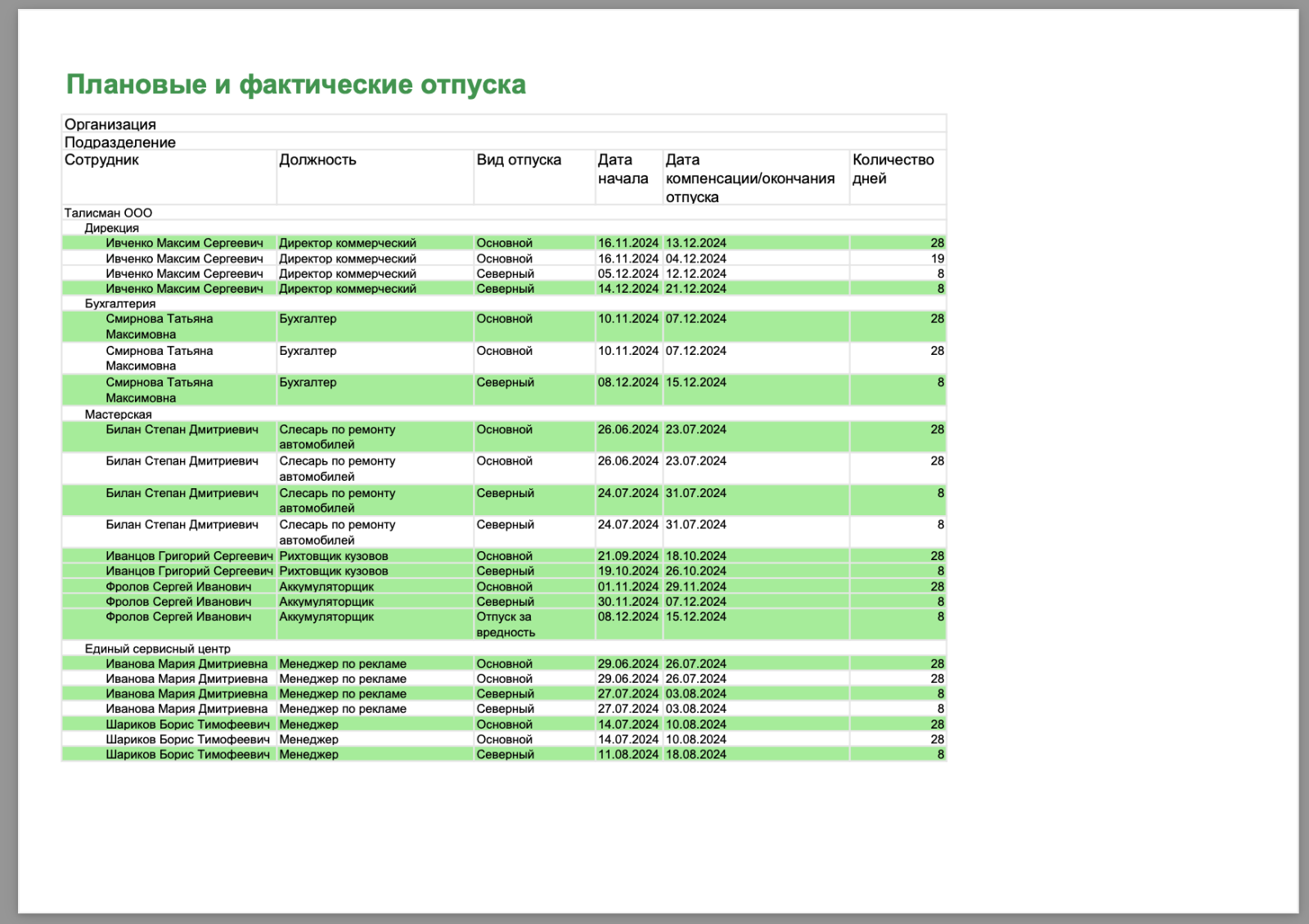Image resolution: width=1309 pixels, height=924 pixels.
Task: Select the Бухгалтерия department group row
Action: (120, 303)
